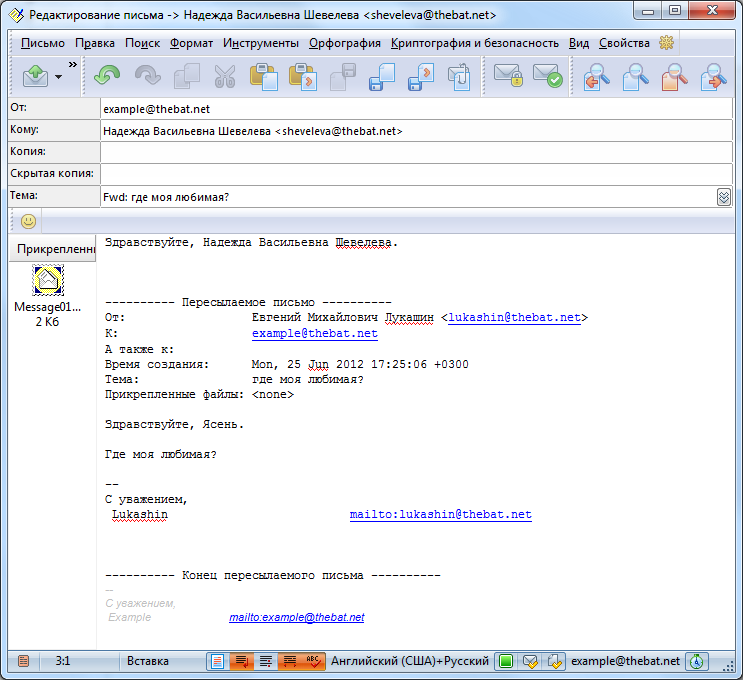This screenshot has height=680, width=743.
Task: Click the 3:1 cursor position indicator
Action: tap(63, 661)
